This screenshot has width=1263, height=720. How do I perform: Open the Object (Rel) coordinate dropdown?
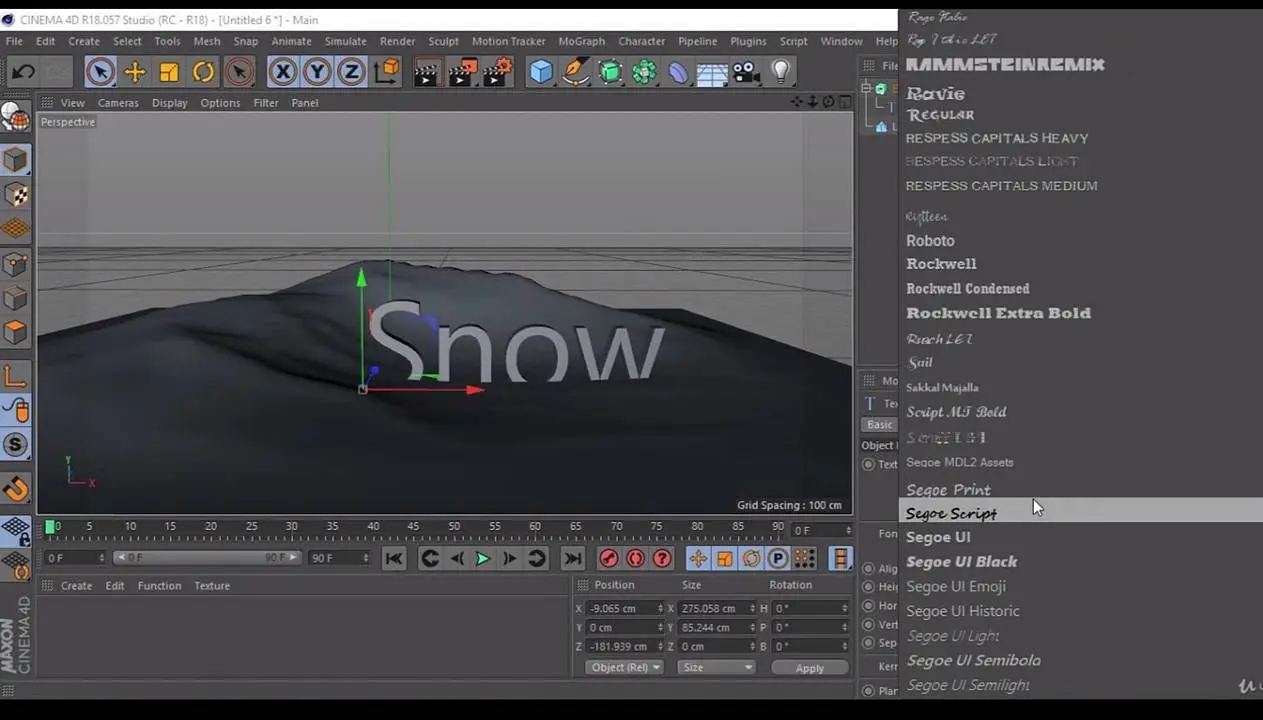pyautogui.click(x=625, y=667)
